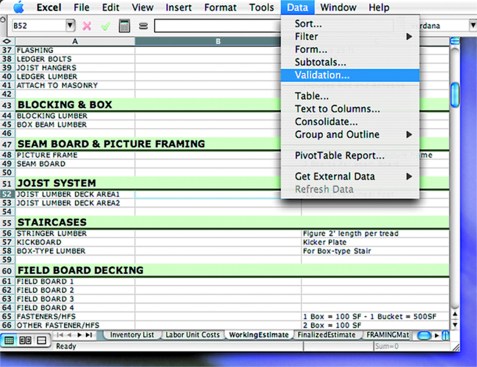Click the horizontal scrollbar thumb
The height and width of the screenshot is (367, 477).
click(x=424, y=335)
